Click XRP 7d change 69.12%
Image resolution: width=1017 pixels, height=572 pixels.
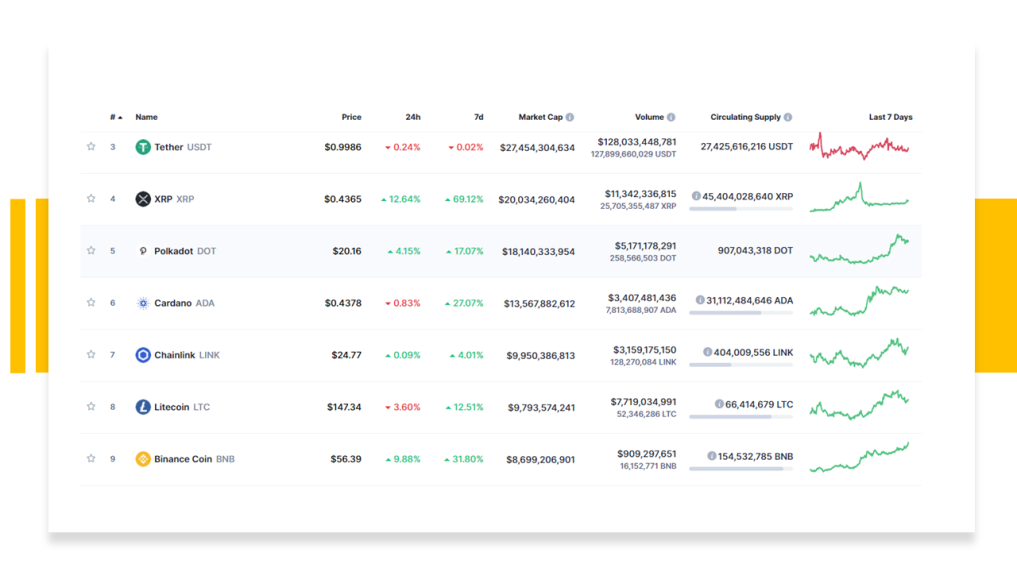coord(464,200)
